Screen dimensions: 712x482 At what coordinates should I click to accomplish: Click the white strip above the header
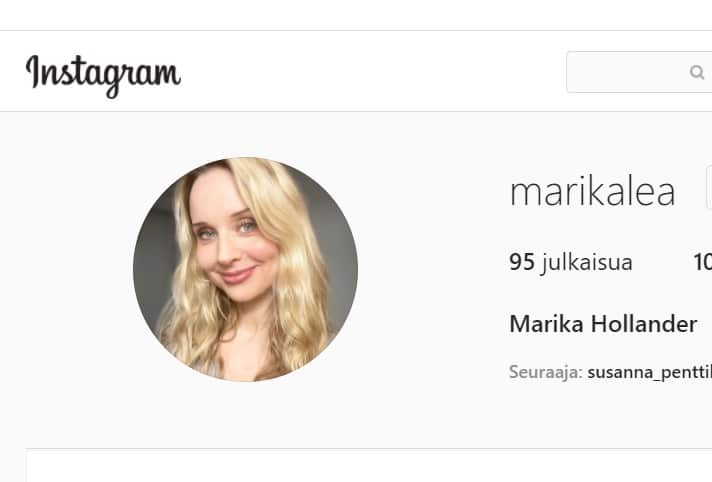(356, 15)
